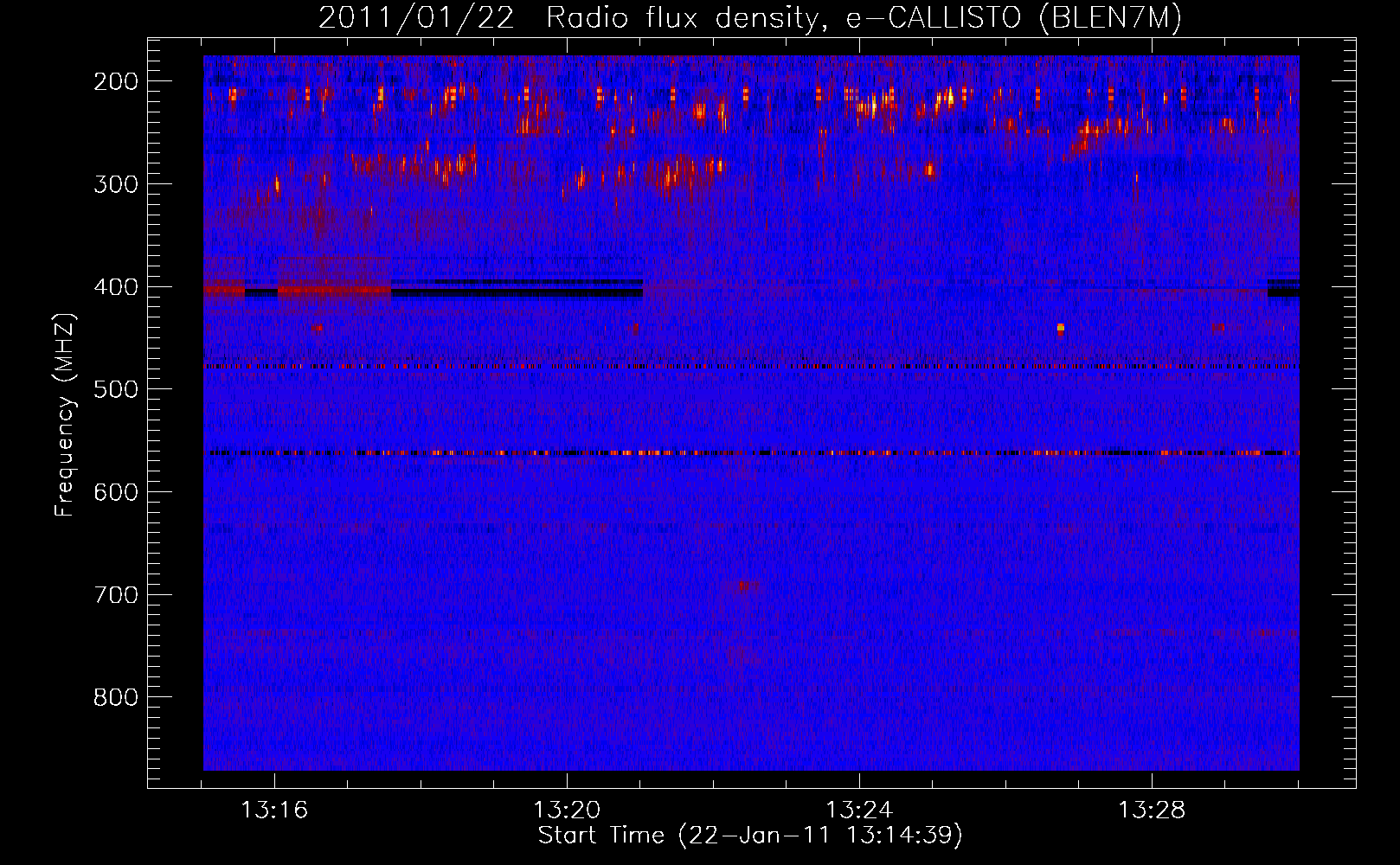Click the 13:20 time tick label
1400x865 pixels.
pos(567,811)
